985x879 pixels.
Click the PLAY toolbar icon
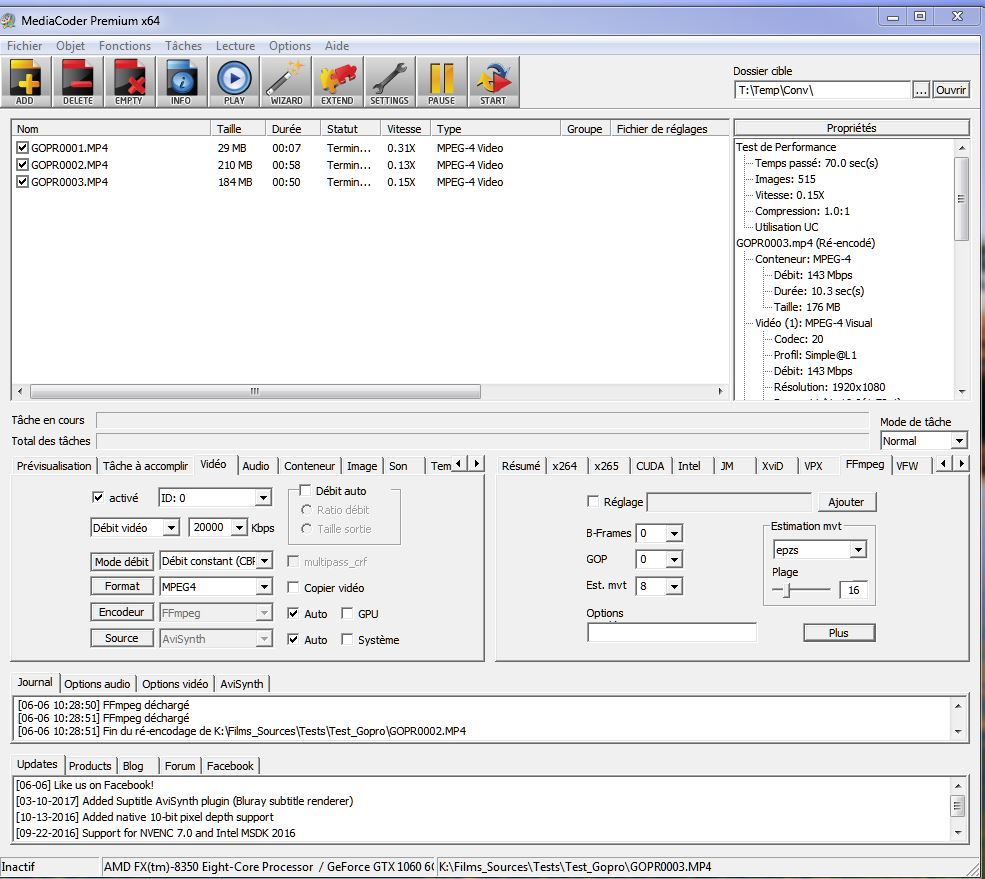click(x=234, y=82)
